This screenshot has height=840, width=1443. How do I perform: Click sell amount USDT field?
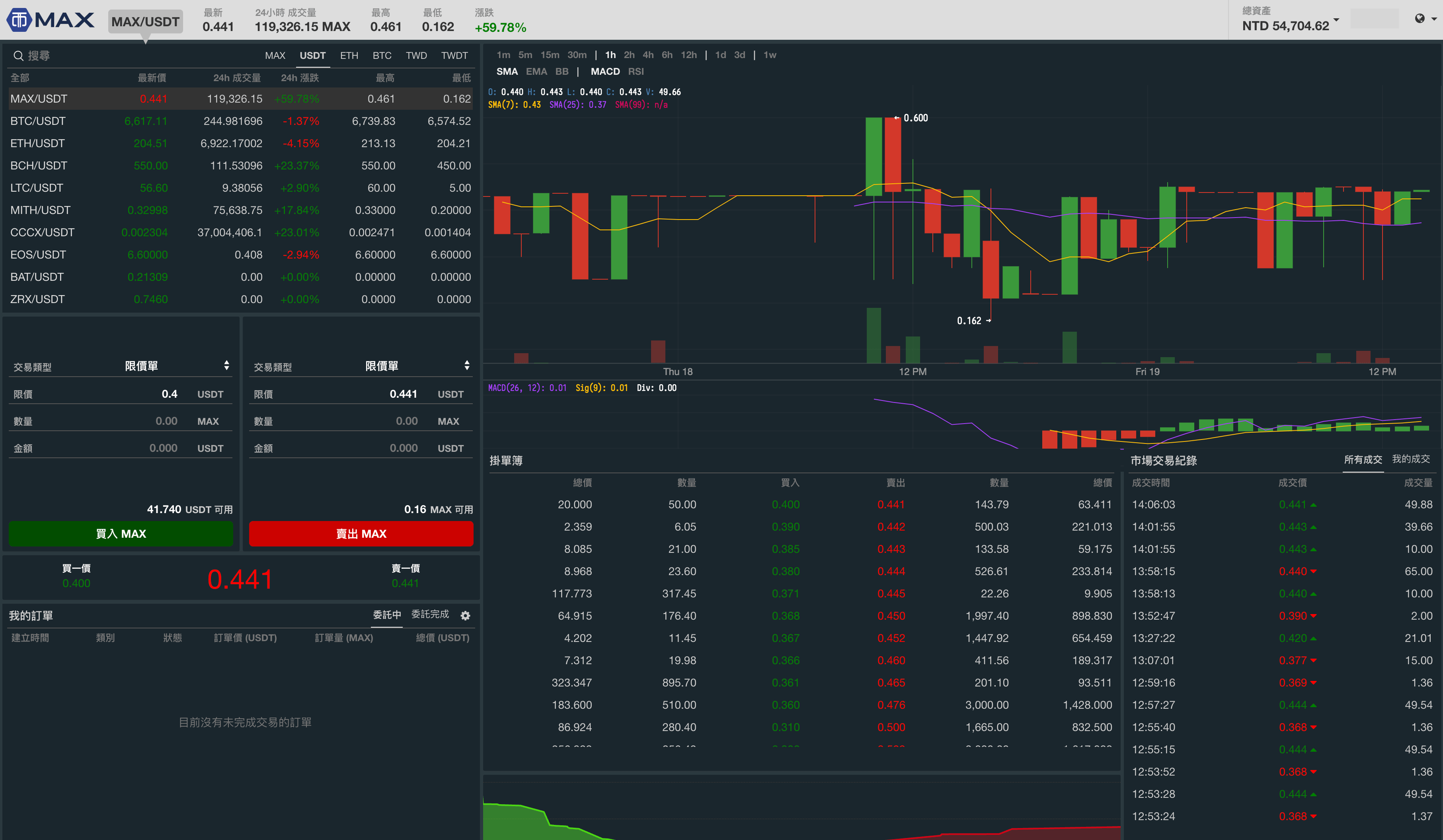[361, 447]
